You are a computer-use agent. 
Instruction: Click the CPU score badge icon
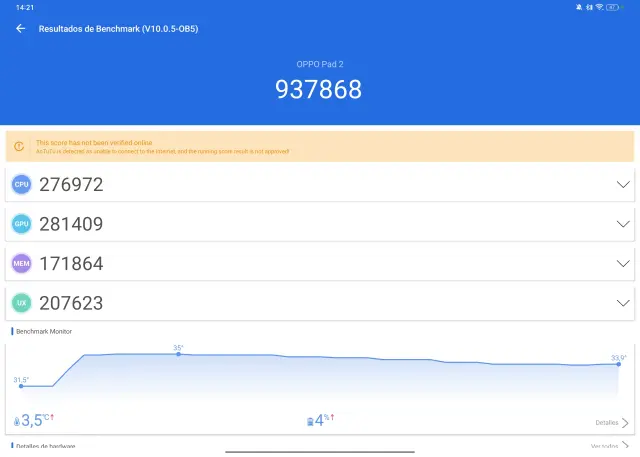pyautogui.click(x=21, y=184)
